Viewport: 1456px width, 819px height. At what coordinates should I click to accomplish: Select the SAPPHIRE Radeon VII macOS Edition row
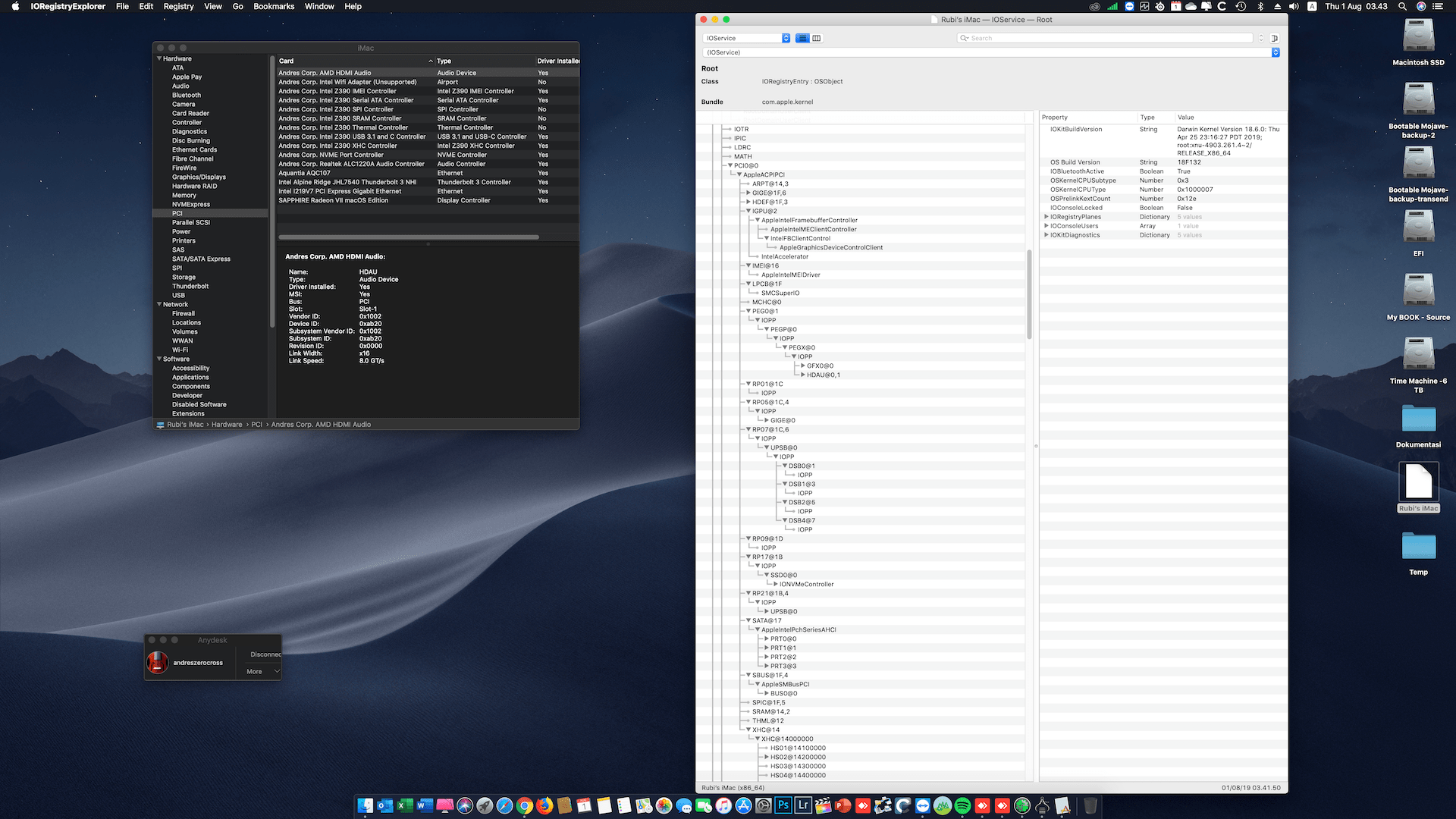point(428,200)
